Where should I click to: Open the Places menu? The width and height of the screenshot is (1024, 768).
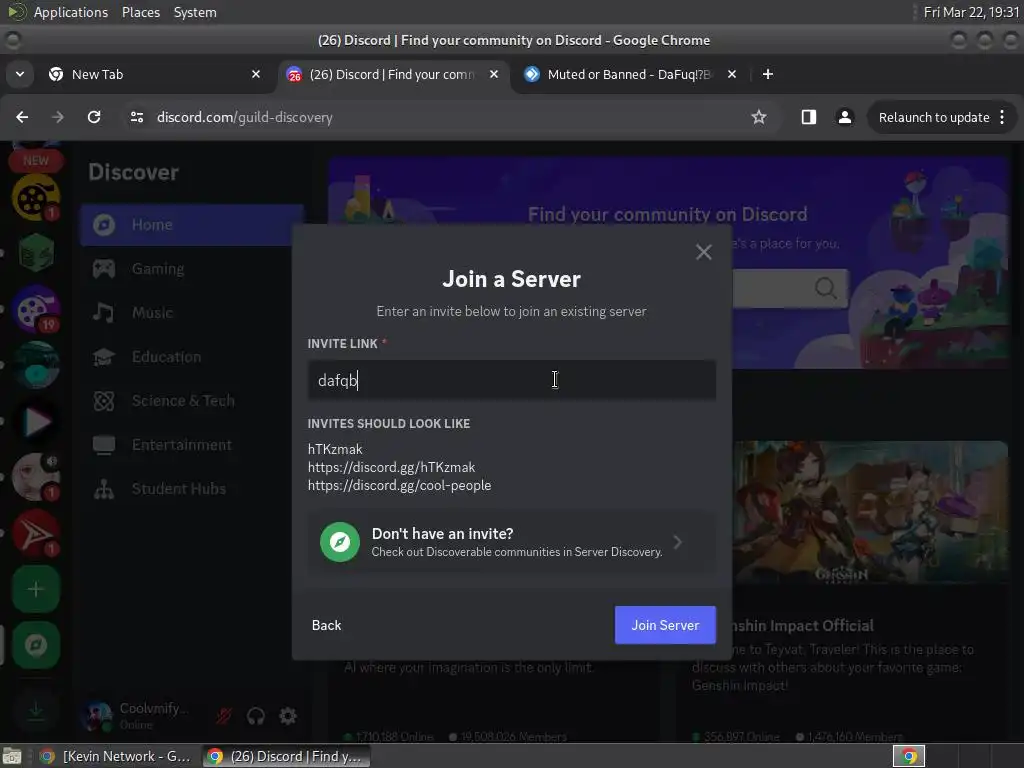coord(140,12)
